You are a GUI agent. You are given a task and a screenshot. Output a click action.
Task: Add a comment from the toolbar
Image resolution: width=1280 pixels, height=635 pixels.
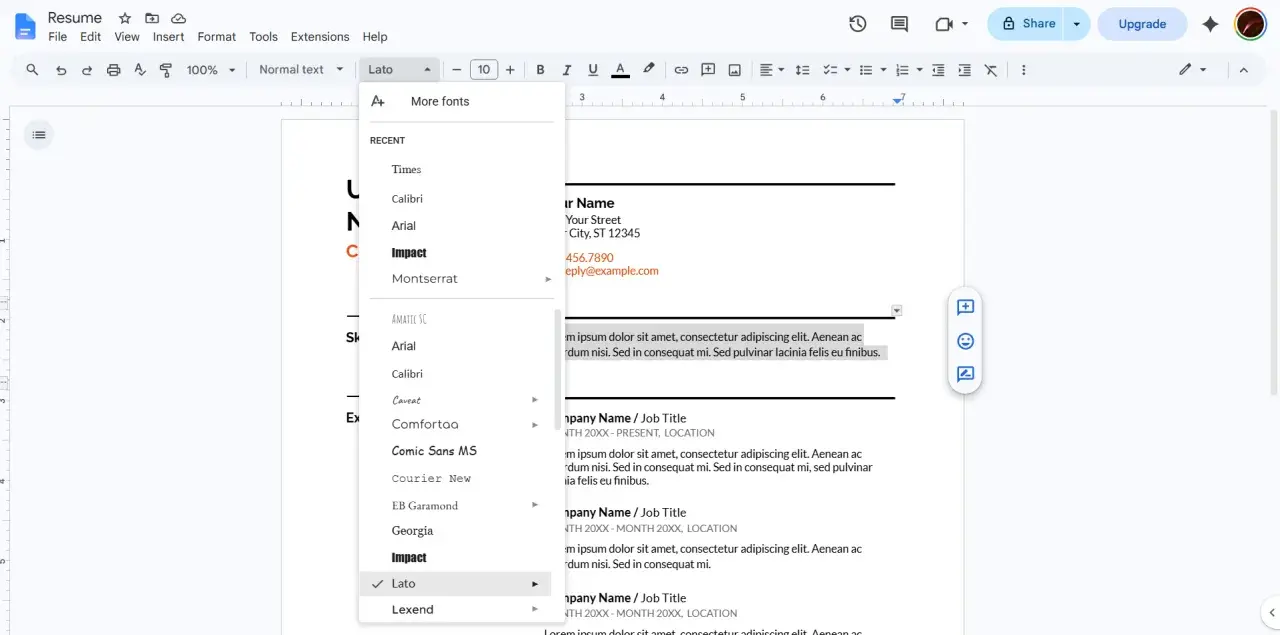[x=708, y=70]
